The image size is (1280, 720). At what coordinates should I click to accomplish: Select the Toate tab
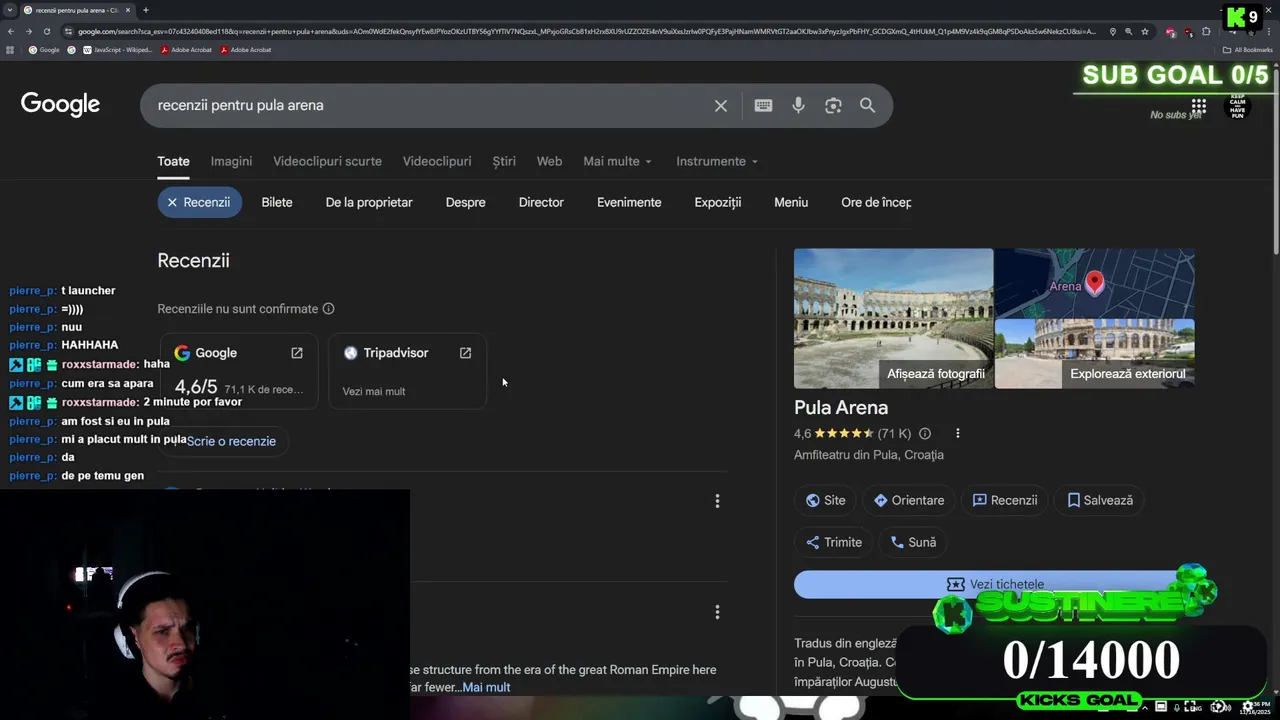coord(173,161)
